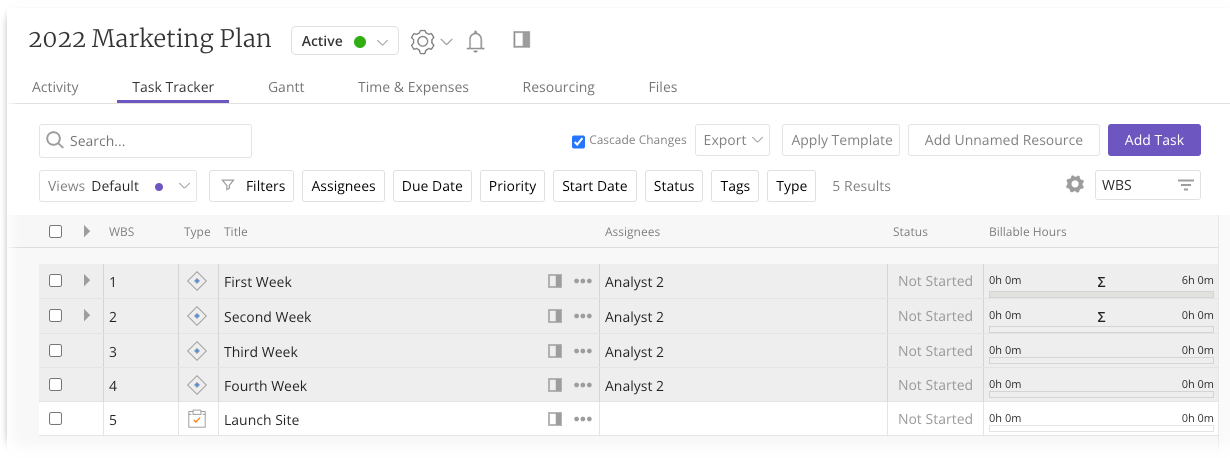Viewport: 1230px width, 458px height.
Task: Open more options menu for Launch Site
Action: (583, 419)
